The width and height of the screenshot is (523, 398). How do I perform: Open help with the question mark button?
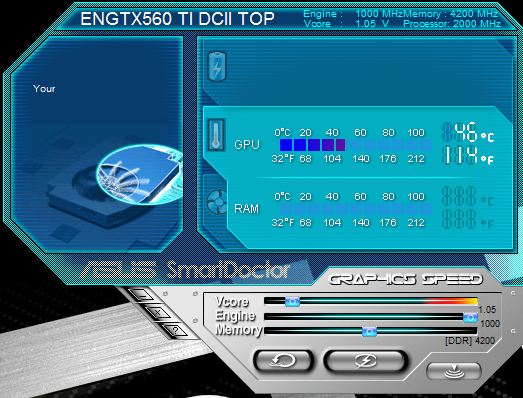175,330
